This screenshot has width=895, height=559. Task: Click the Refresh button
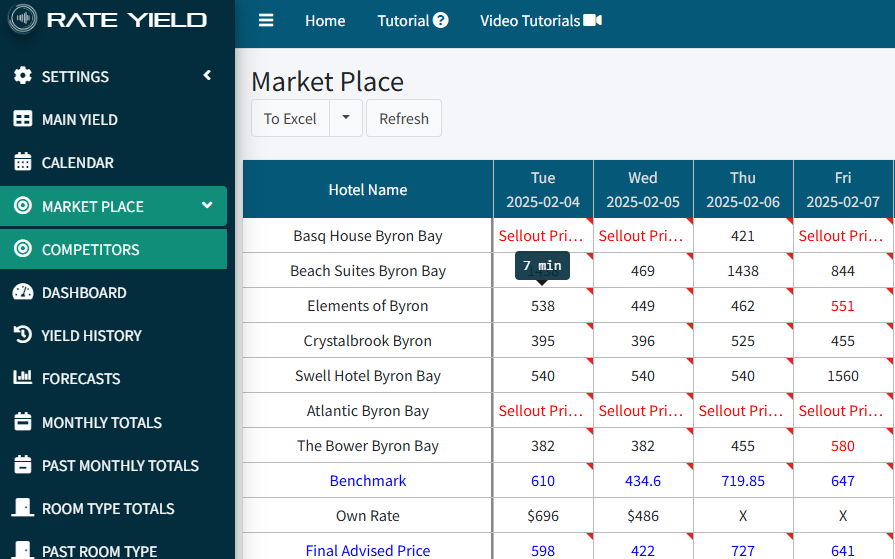(404, 118)
